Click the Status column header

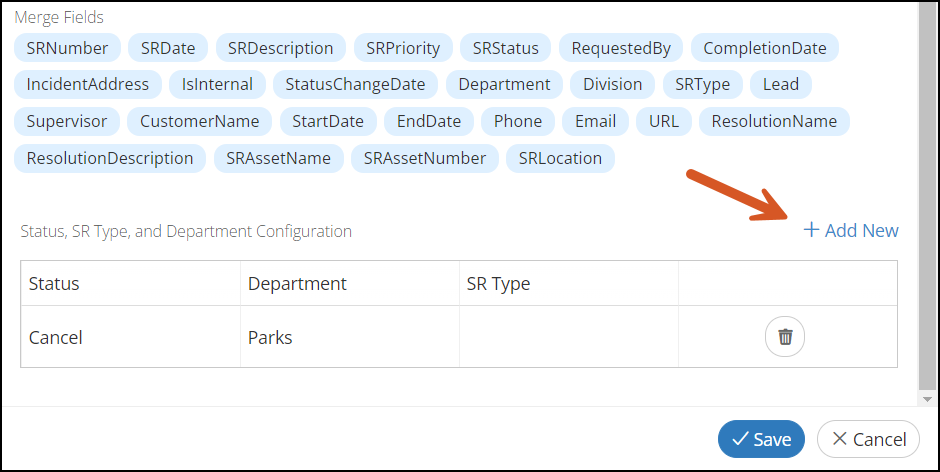tap(131, 283)
